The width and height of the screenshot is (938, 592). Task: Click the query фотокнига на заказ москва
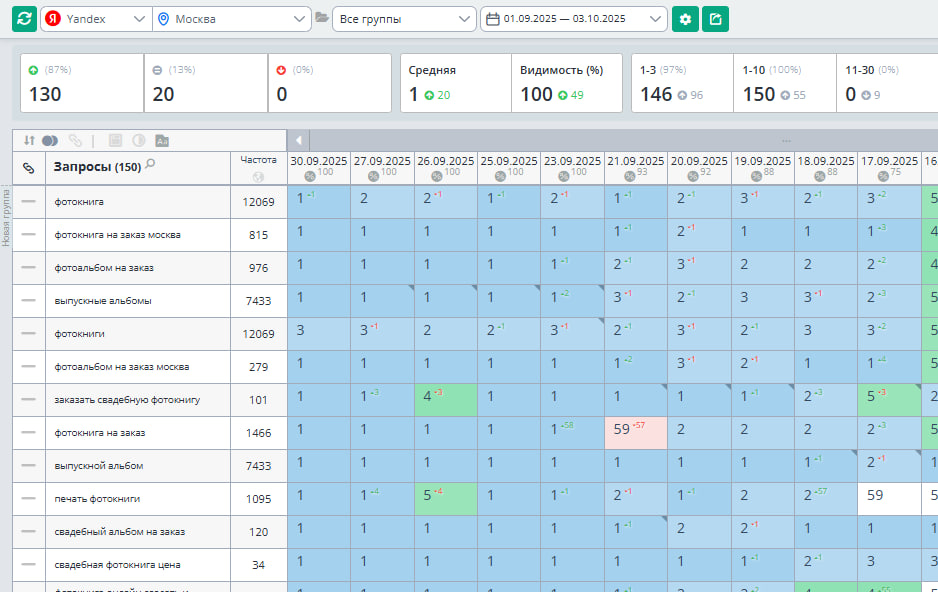click(x=117, y=234)
